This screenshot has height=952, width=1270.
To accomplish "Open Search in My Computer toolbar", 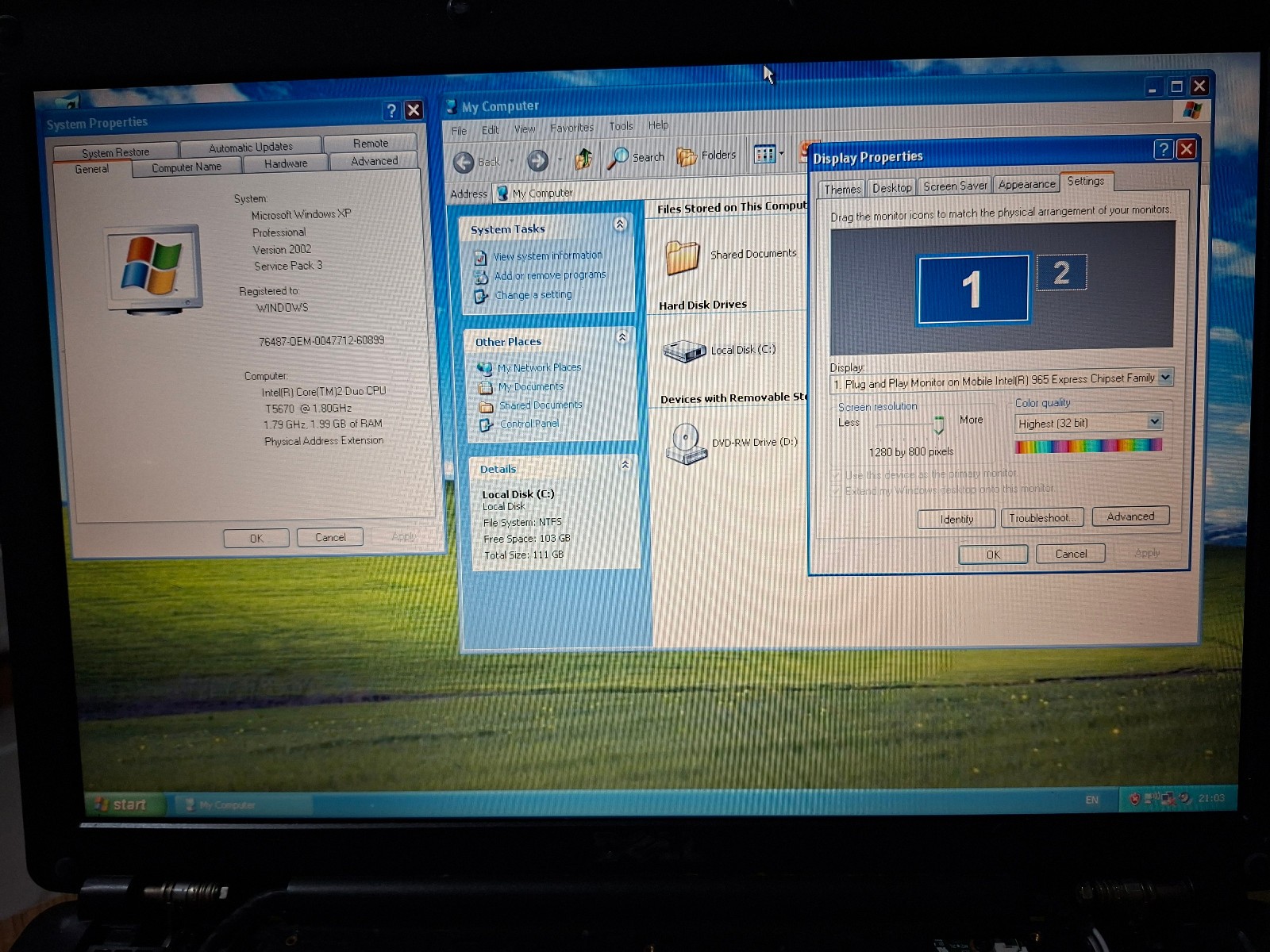I will pyautogui.click(x=635, y=157).
